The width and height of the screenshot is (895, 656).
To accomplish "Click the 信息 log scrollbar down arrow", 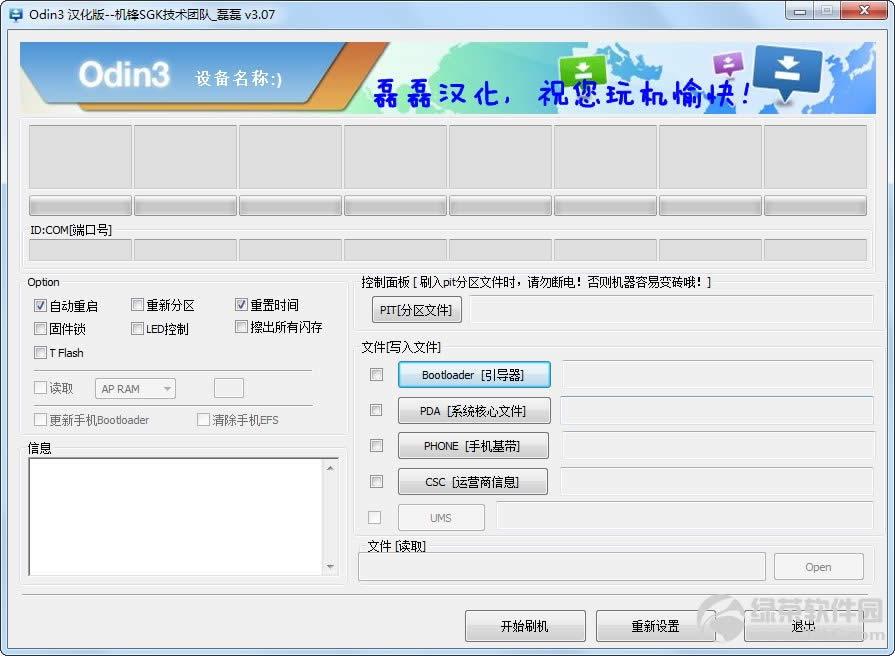I will (x=330, y=566).
